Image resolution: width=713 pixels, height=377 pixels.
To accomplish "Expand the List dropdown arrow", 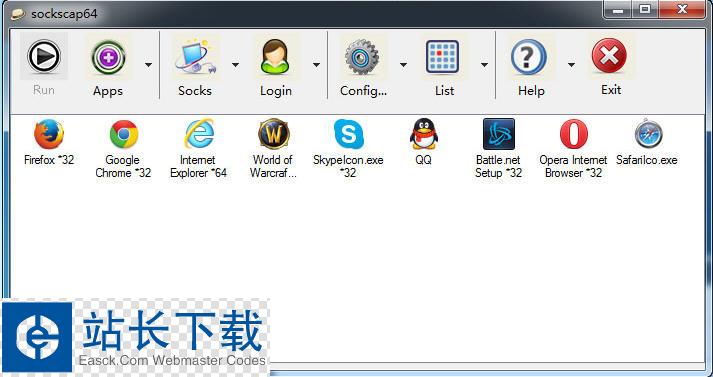I will (484, 65).
